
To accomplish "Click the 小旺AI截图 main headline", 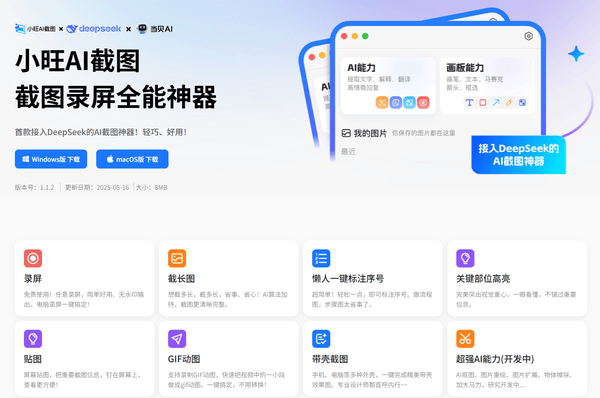I will point(78,61).
